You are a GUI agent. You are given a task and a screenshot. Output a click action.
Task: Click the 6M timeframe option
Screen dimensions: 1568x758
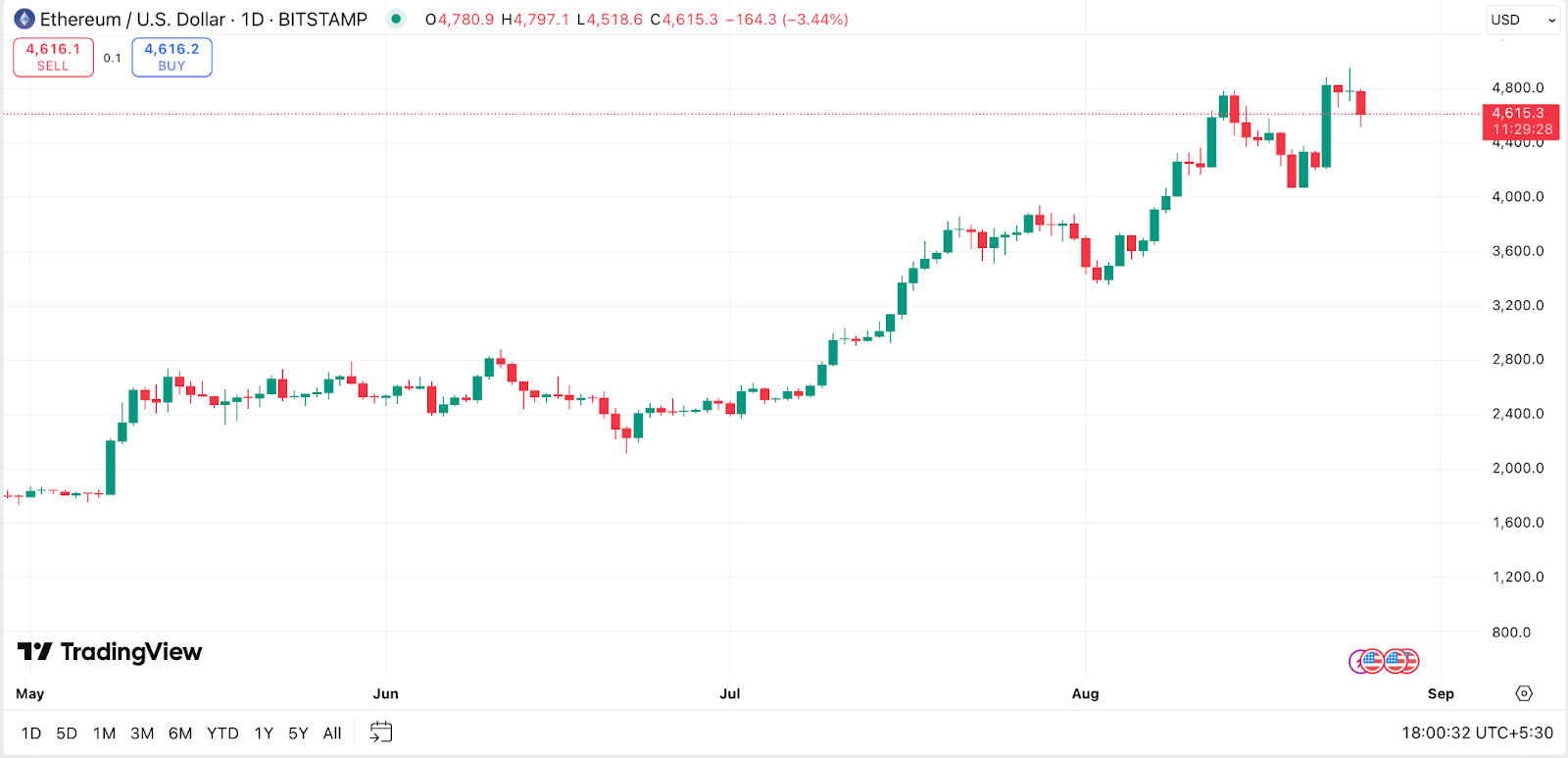180,733
